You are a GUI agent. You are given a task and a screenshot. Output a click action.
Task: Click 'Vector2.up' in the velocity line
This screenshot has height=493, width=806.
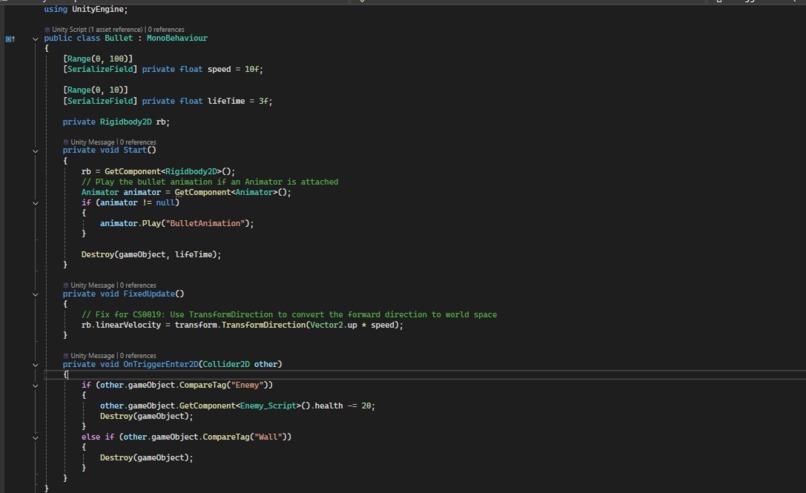coord(334,325)
